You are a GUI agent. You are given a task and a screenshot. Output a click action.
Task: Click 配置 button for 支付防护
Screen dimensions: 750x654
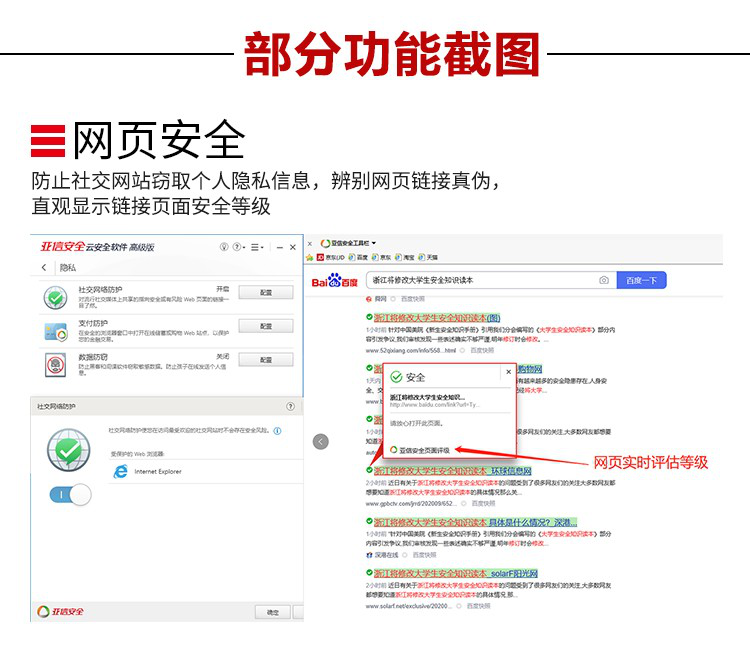[265, 327]
